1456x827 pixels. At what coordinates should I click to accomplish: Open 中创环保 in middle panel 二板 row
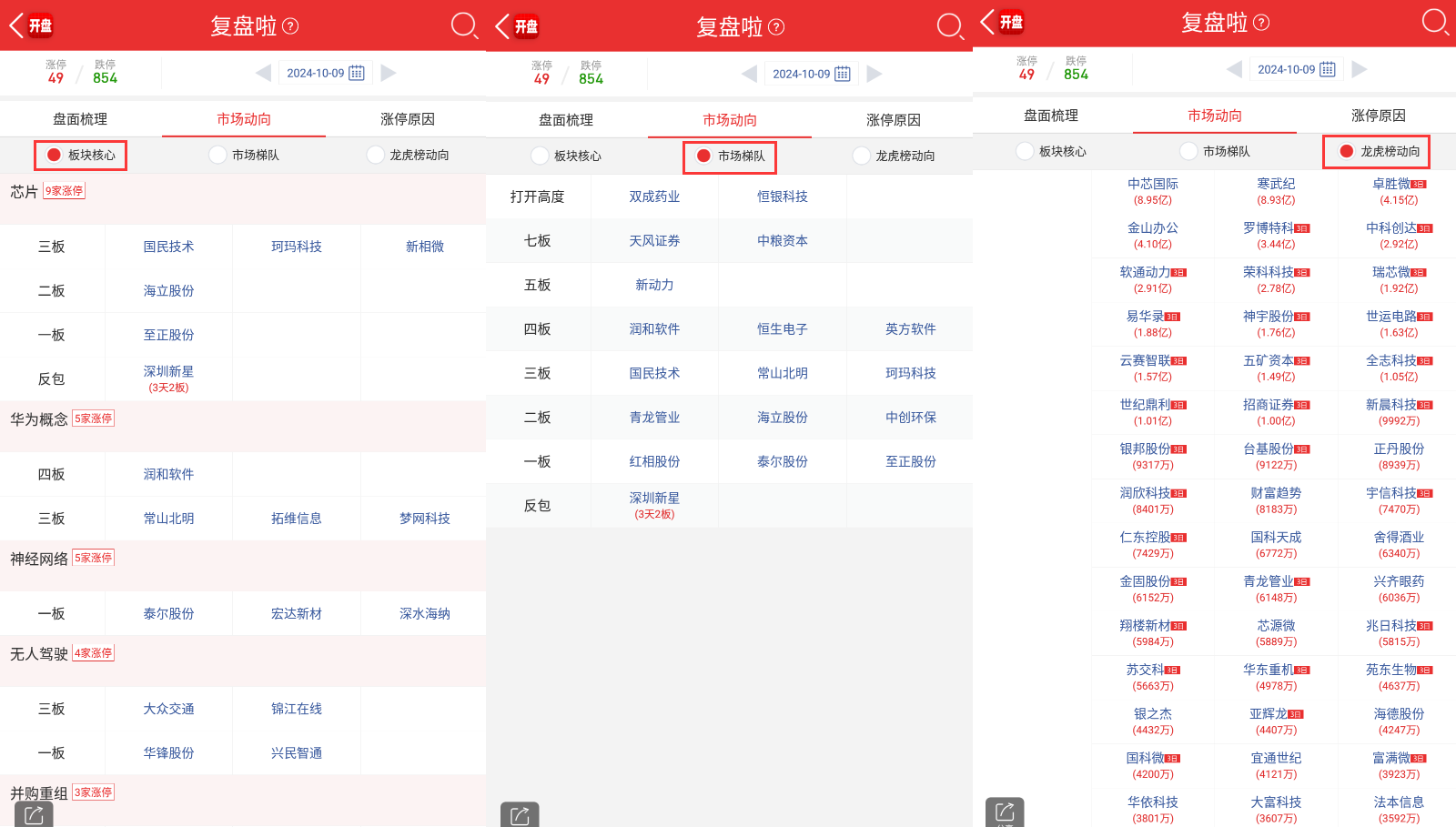(911, 418)
